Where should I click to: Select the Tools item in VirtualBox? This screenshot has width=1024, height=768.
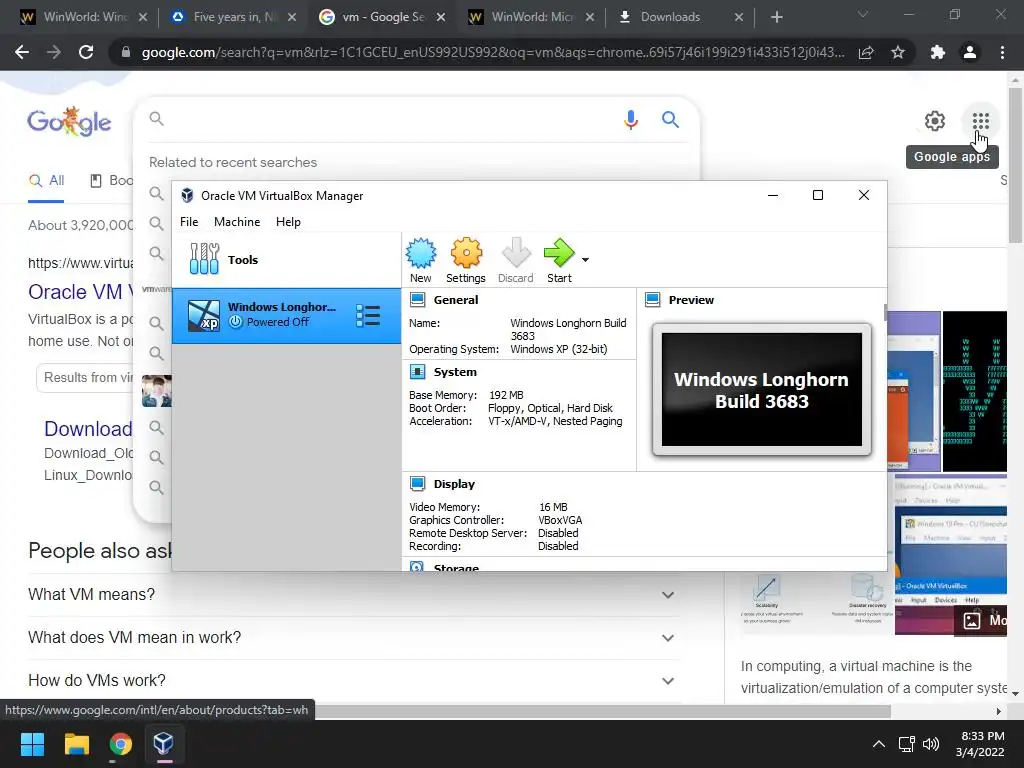tap(287, 260)
